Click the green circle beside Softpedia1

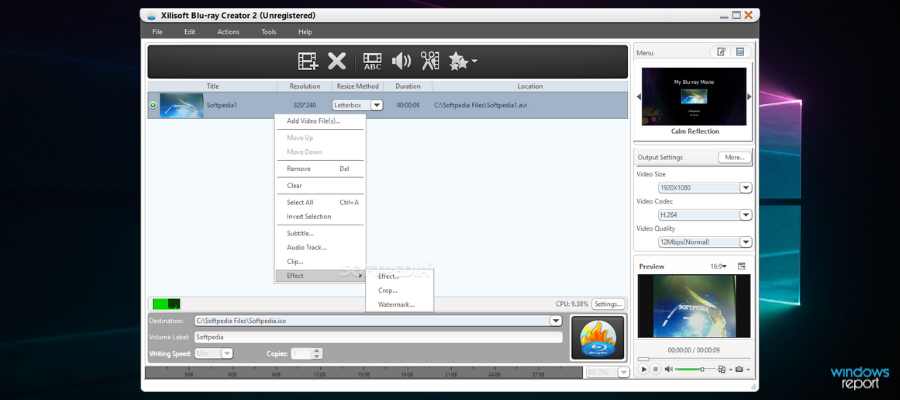click(x=153, y=105)
